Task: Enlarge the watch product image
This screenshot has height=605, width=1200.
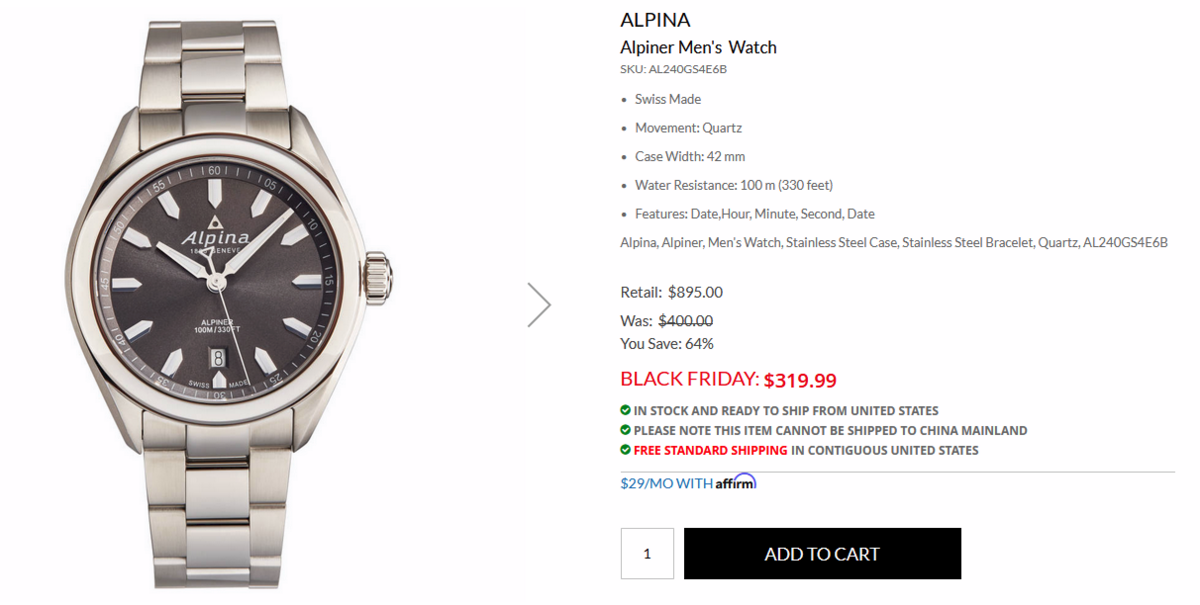Action: (x=230, y=300)
